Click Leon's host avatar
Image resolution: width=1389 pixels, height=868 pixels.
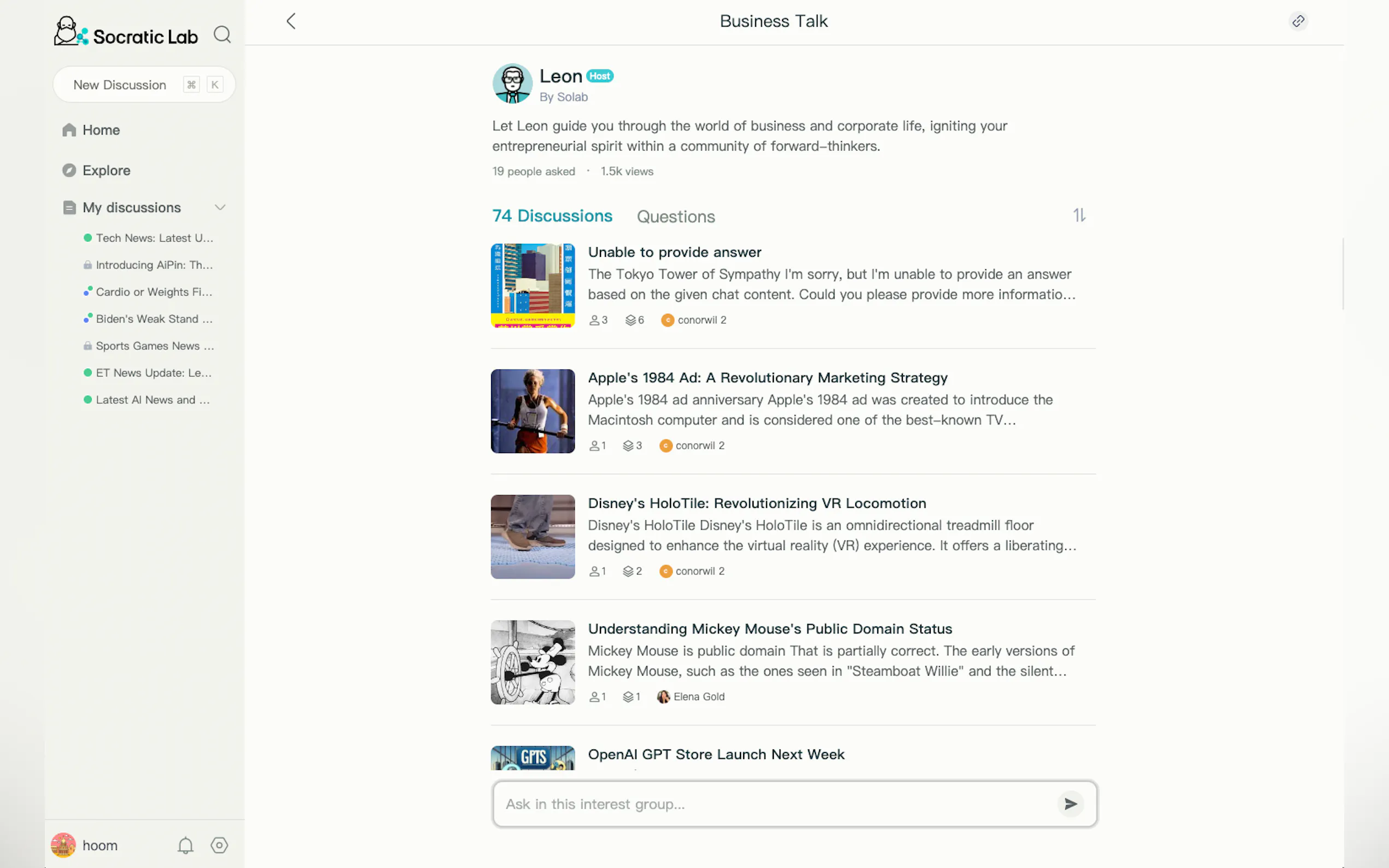click(x=512, y=84)
